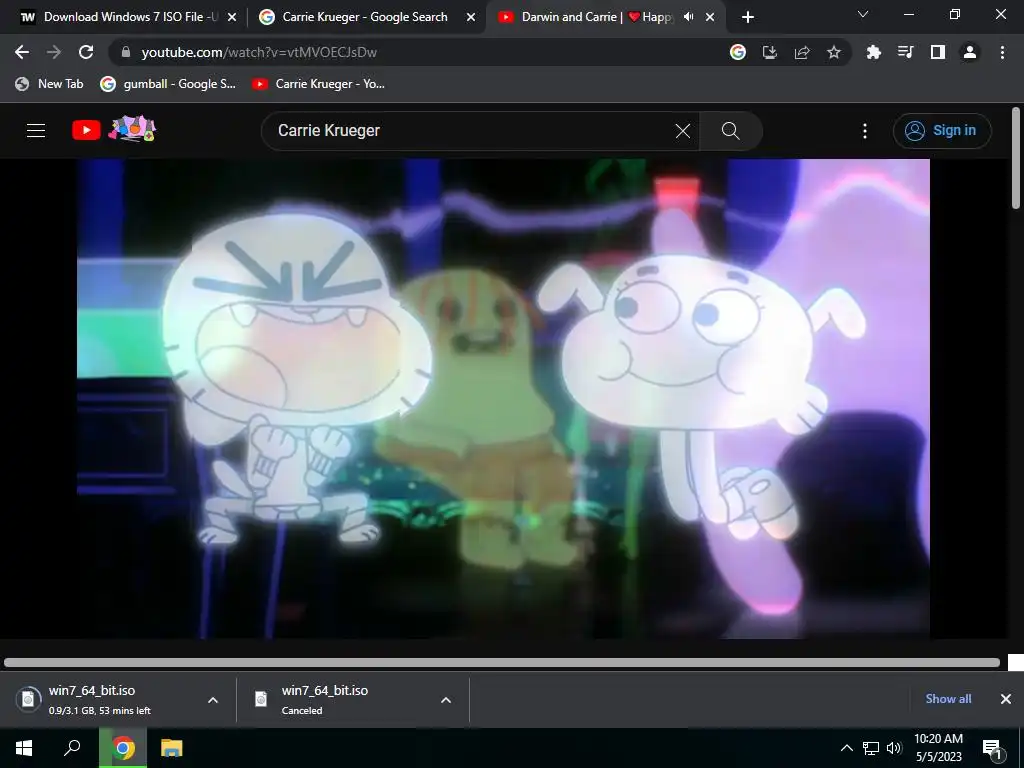1024x768 pixels.
Task: Open Chrome three-dot menu
Action: click(x=1002, y=52)
